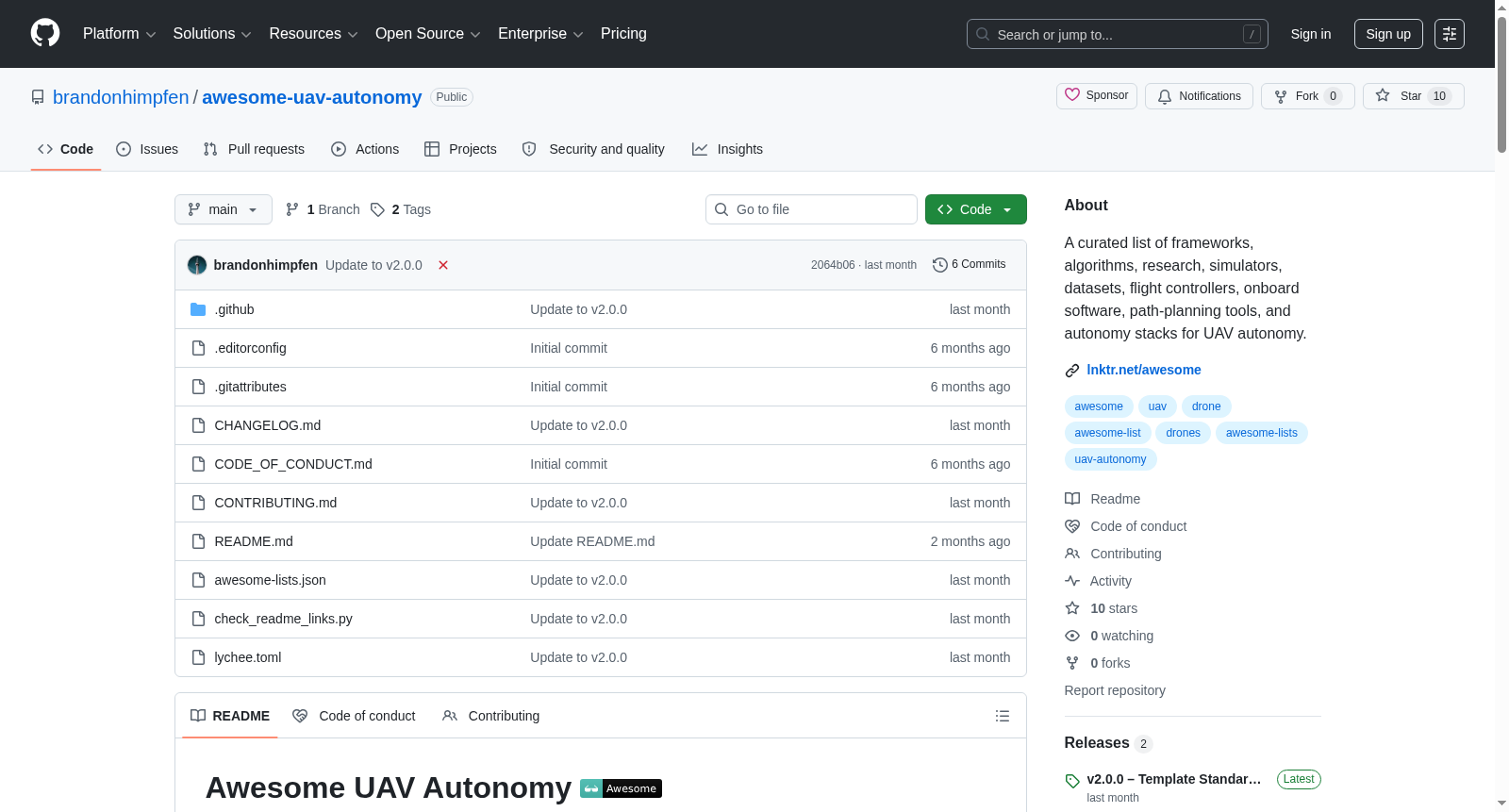Open the 2 Tags link

(401, 209)
